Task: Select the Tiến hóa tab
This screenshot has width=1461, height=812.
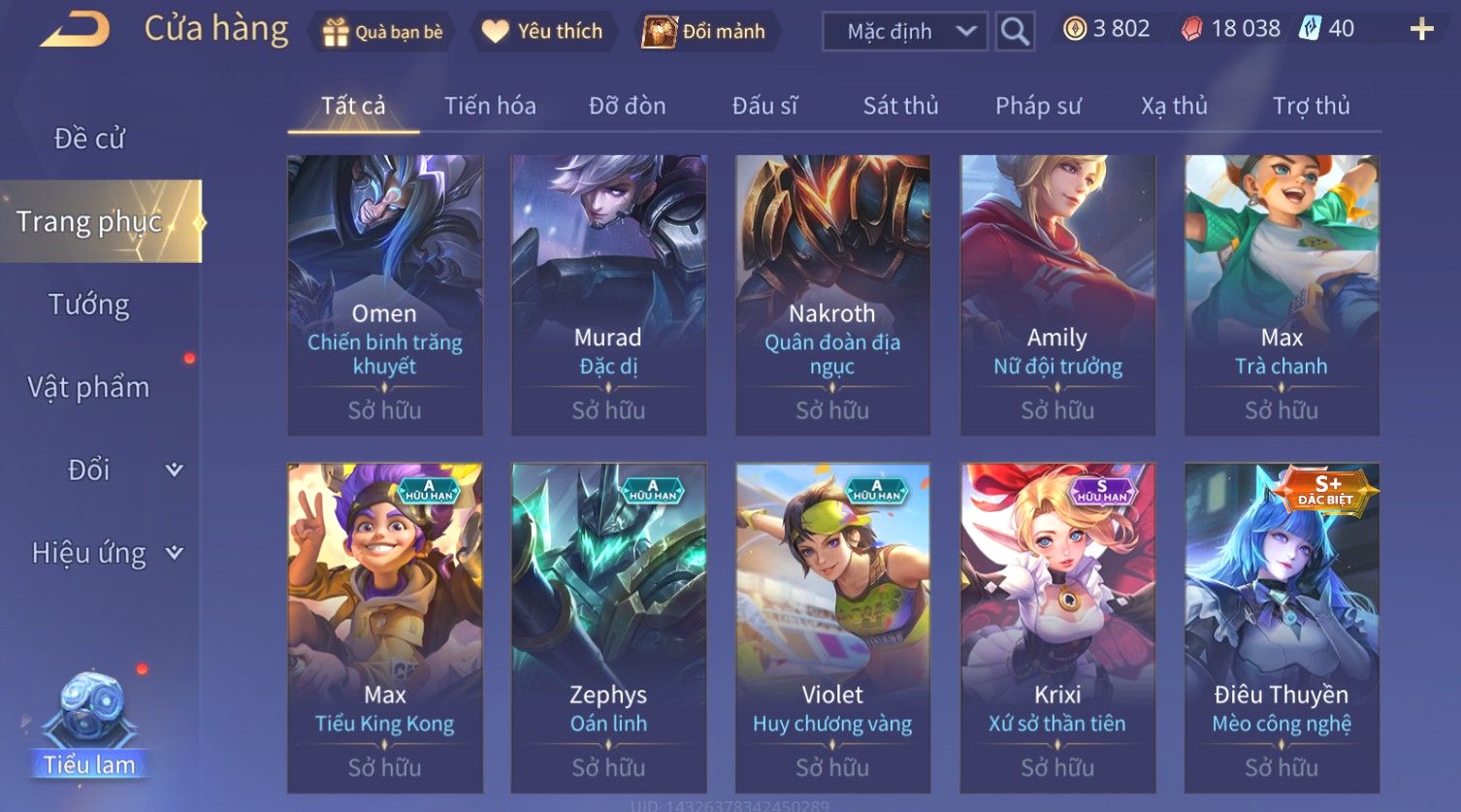Action: coord(490,106)
